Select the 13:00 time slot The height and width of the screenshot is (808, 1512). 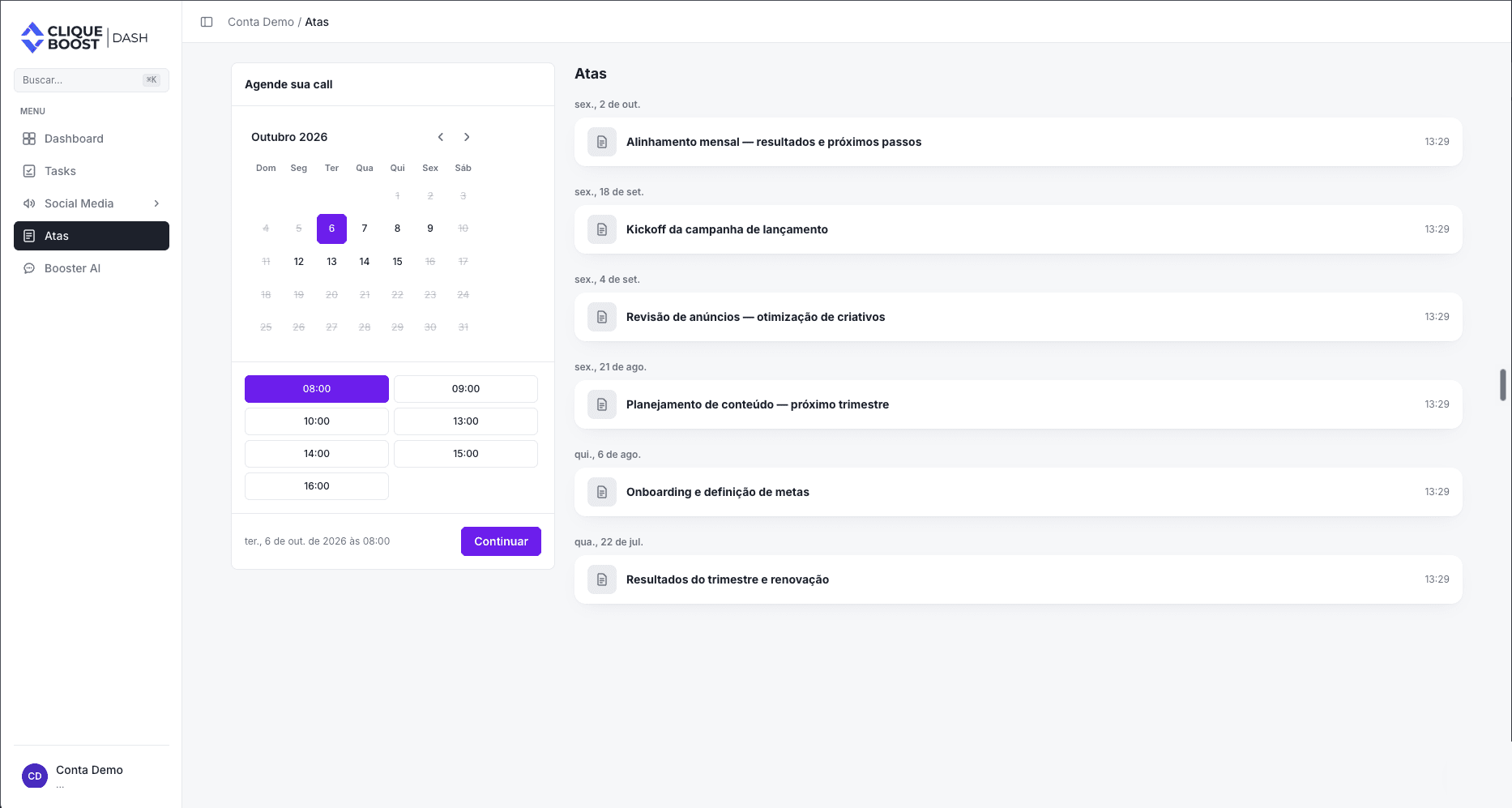[466, 421]
